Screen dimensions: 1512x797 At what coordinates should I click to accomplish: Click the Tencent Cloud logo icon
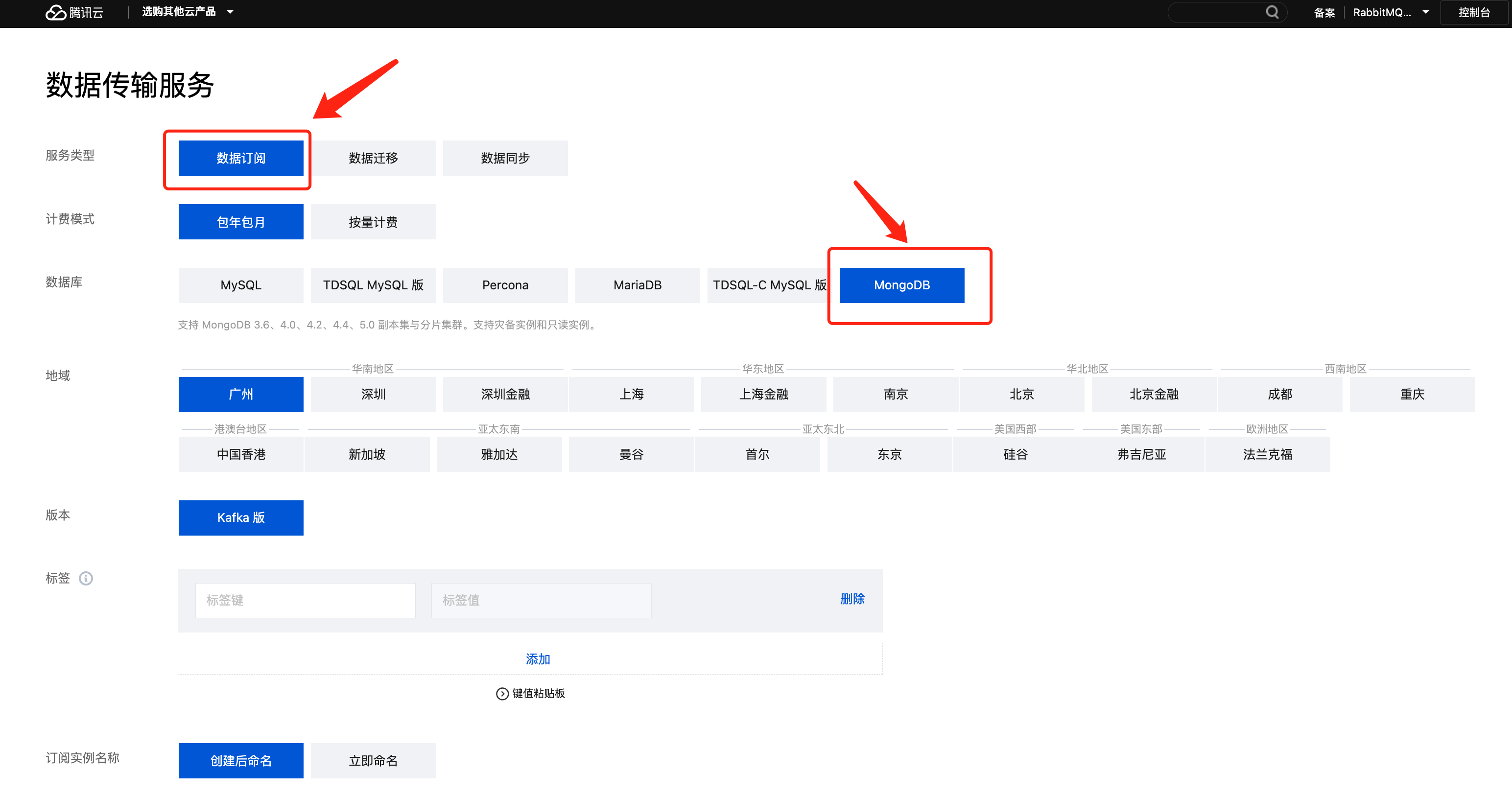pyautogui.click(x=56, y=12)
